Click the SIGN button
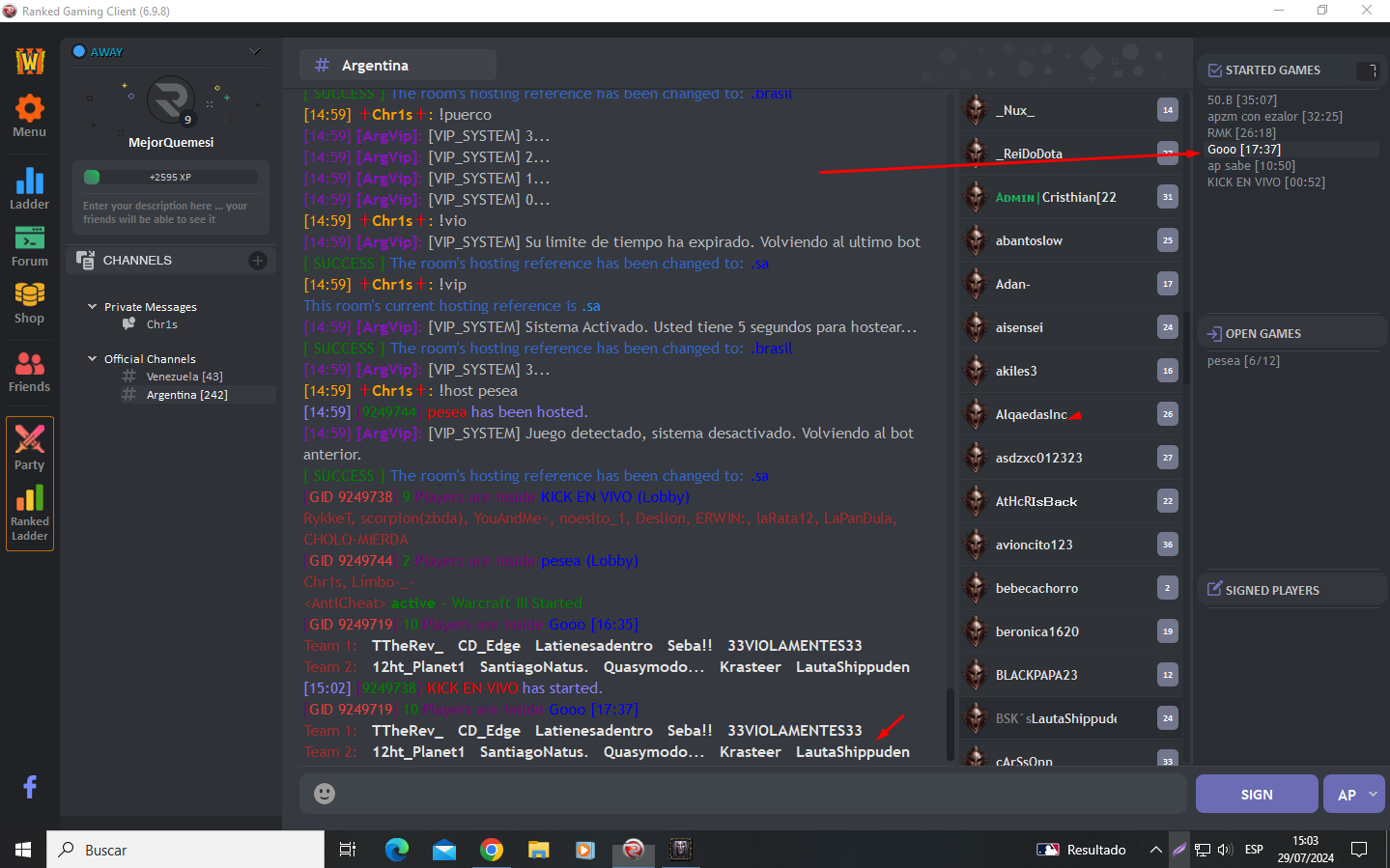 (1257, 794)
